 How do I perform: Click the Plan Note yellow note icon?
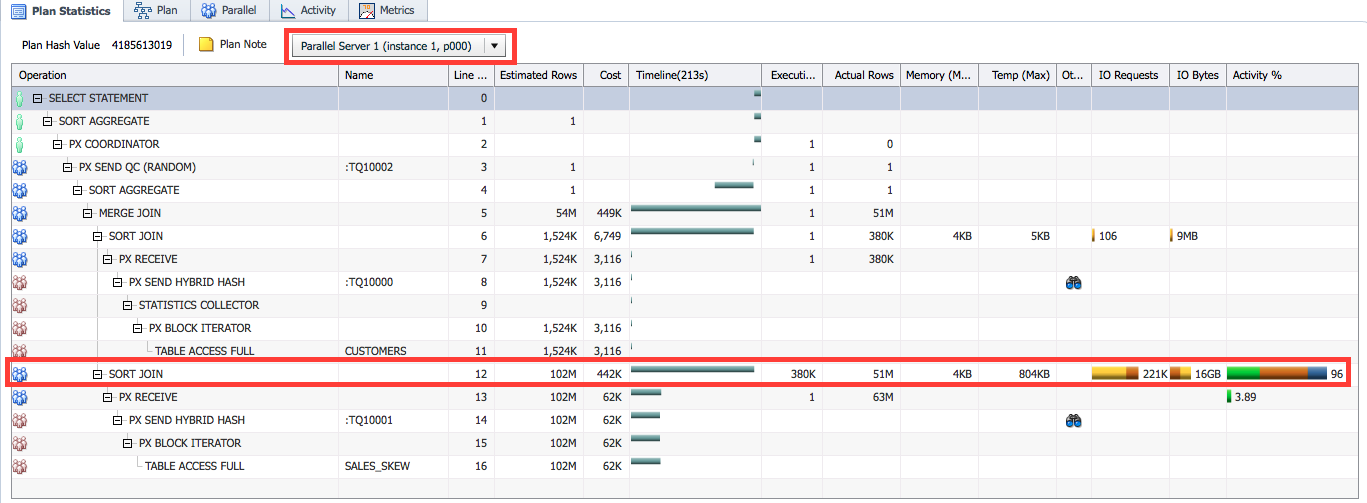click(206, 45)
